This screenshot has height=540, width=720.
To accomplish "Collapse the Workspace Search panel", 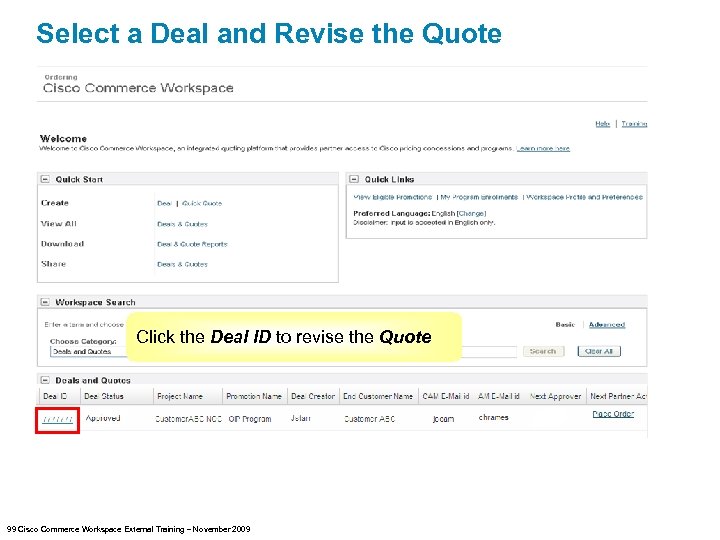I will point(45,302).
